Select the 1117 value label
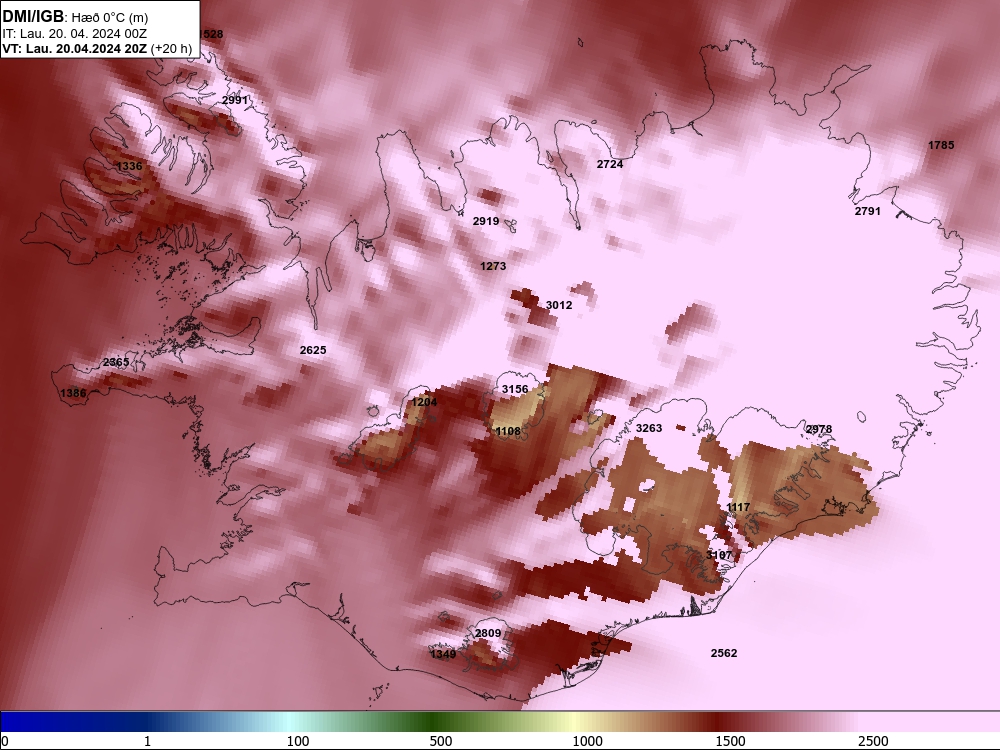Image resolution: width=1000 pixels, height=750 pixels. click(738, 507)
